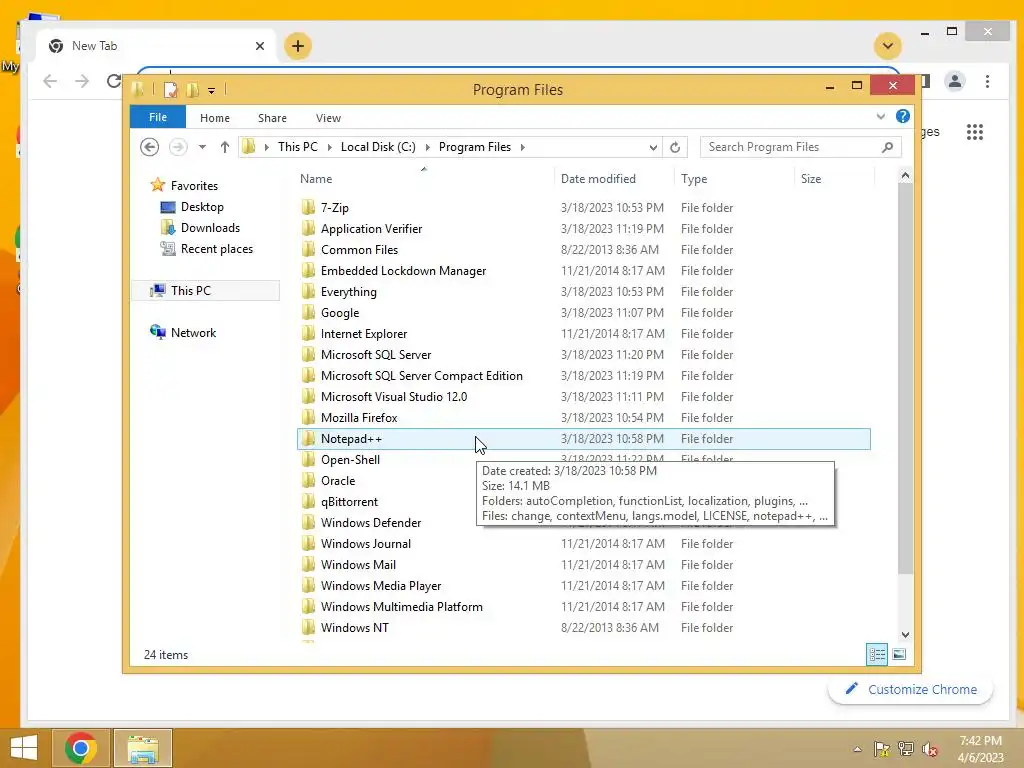Click the Back arrow in File Explorer
The image size is (1024, 768).
[150, 147]
